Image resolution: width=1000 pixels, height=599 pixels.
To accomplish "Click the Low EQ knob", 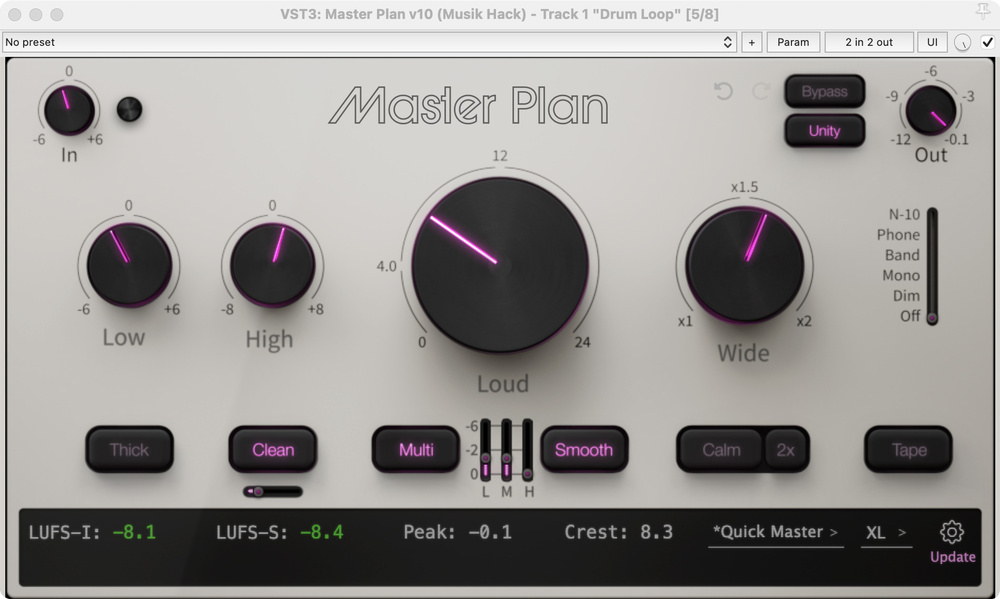I will tap(129, 264).
